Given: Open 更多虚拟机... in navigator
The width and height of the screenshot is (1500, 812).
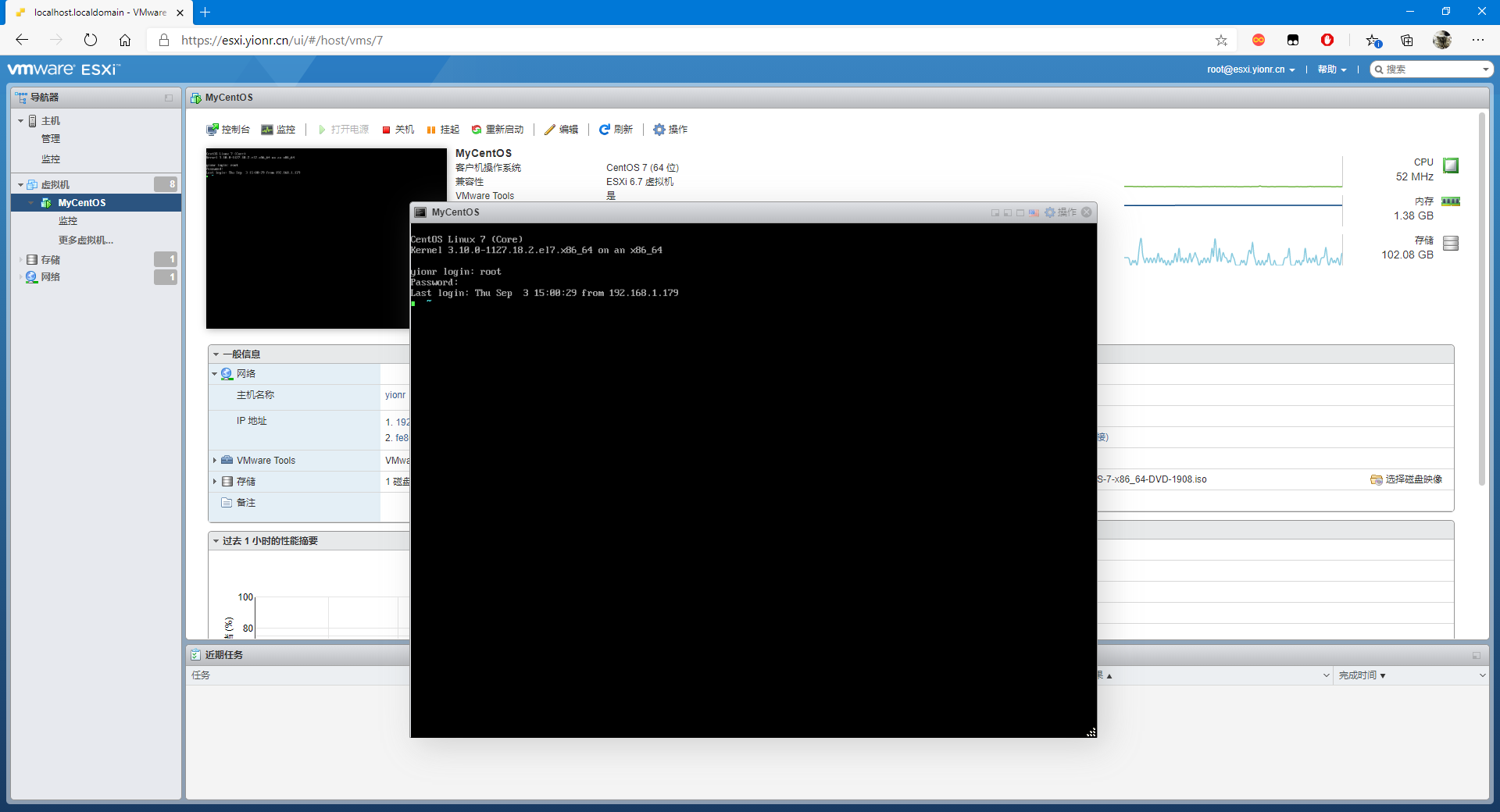Looking at the screenshot, I should click(86, 240).
